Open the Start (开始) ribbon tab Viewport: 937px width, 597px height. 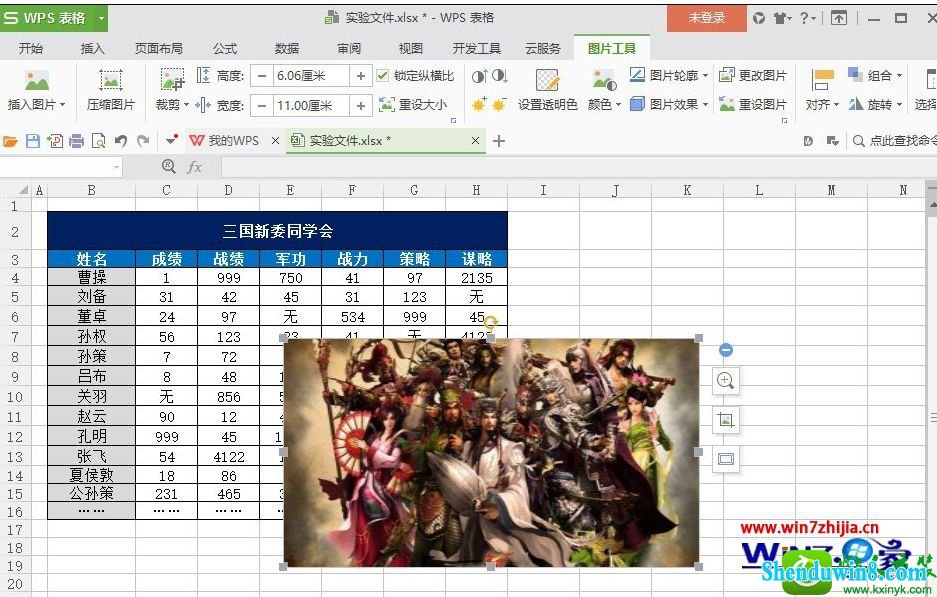[31, 48]
